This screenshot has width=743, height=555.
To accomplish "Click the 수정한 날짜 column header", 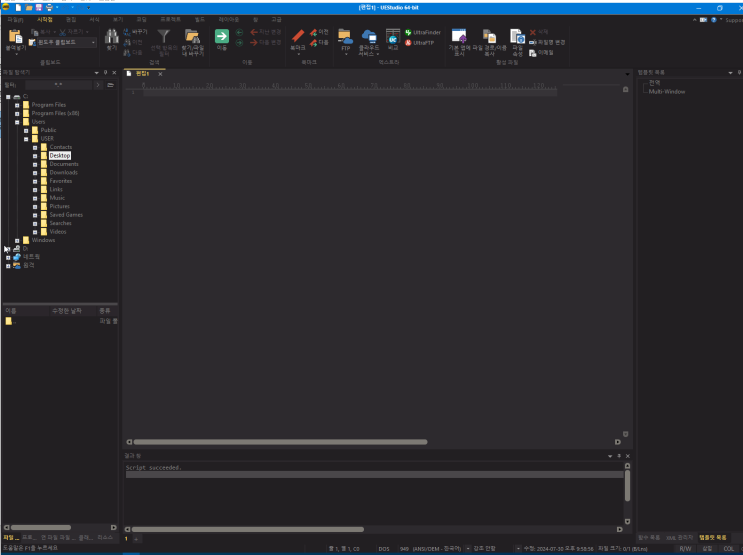I will point(67,311).
